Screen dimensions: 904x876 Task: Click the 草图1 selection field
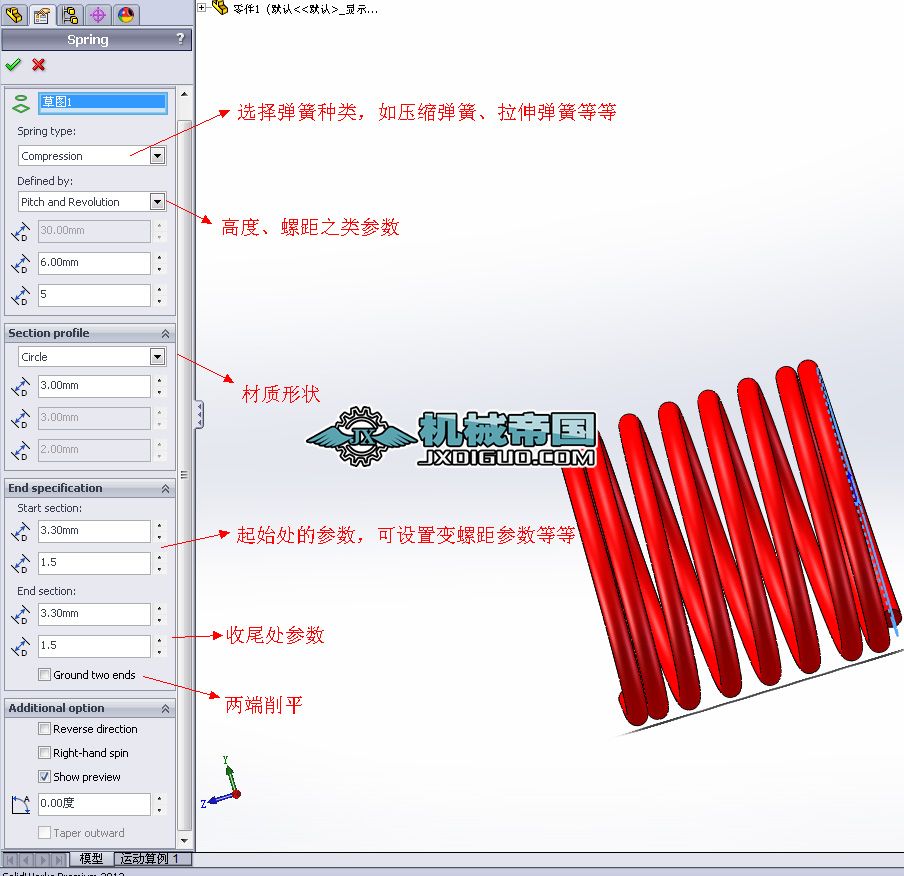(104, 102)
